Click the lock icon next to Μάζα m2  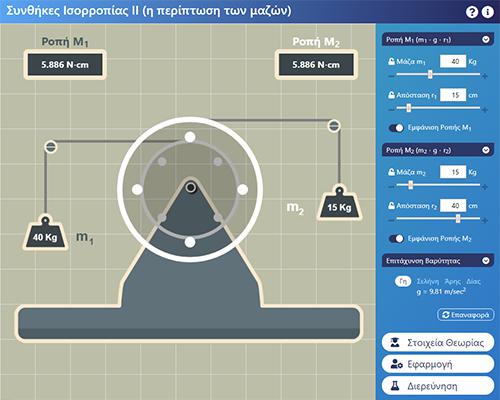click(391, 172)
